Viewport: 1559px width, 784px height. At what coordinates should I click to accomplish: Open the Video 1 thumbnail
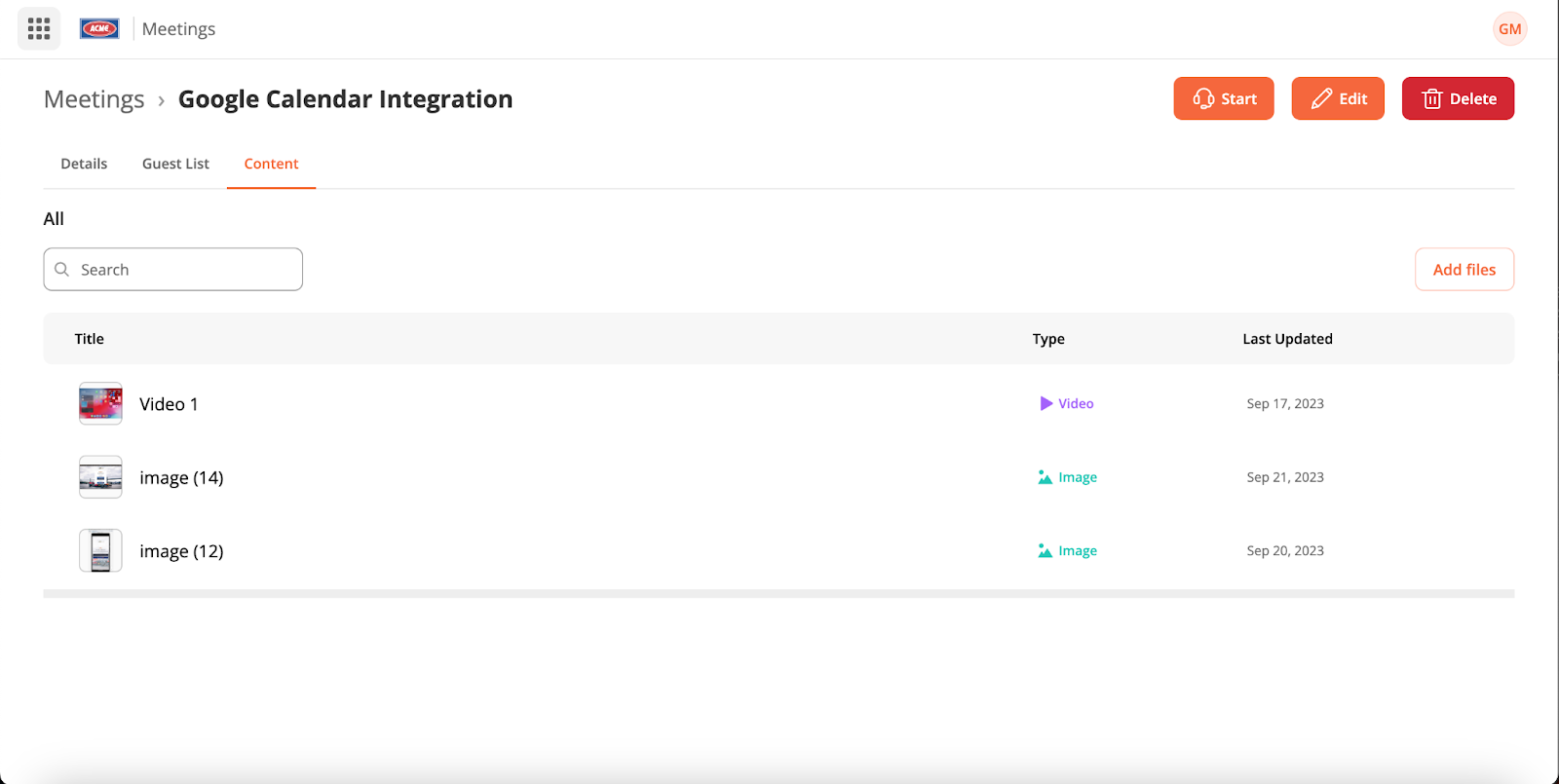[x=100, y=403]
